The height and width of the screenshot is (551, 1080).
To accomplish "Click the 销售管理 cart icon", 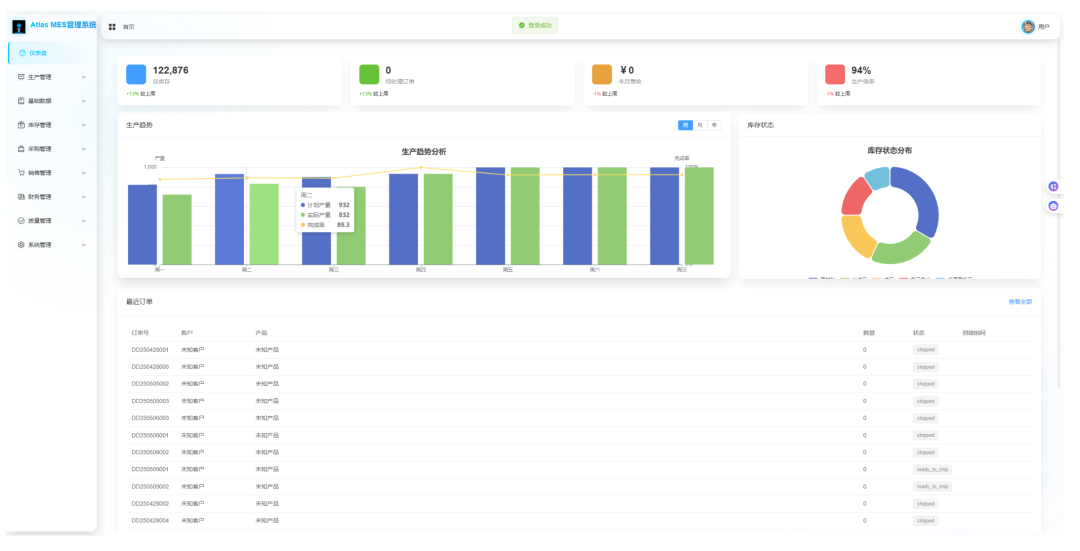I will pos(21,173).
